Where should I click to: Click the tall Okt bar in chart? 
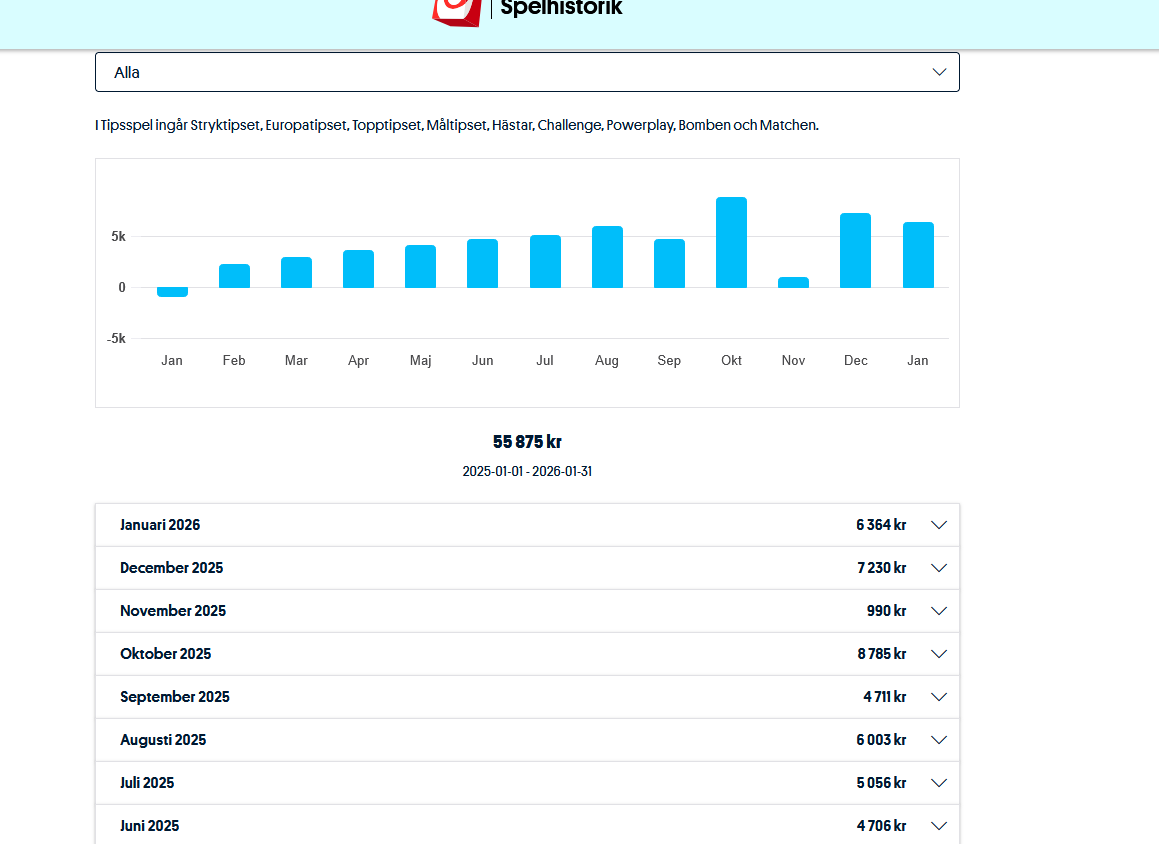point(731,243)
